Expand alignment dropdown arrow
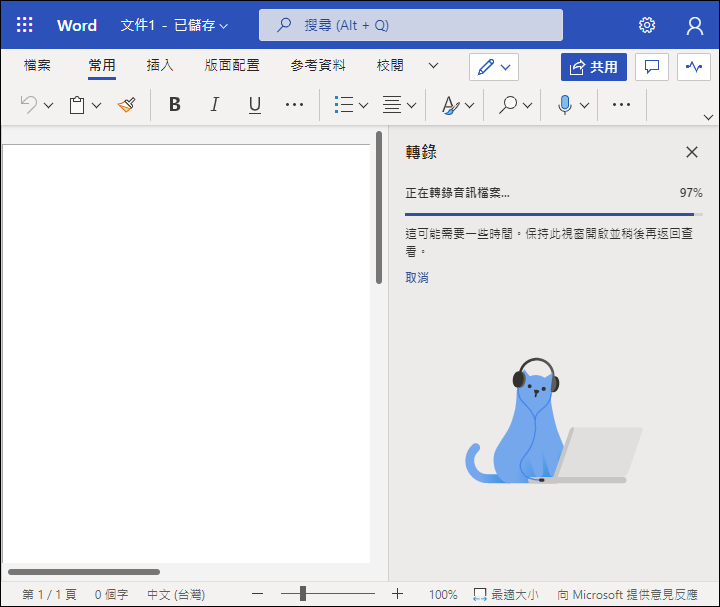720x607 pixels. coord(411,106)
